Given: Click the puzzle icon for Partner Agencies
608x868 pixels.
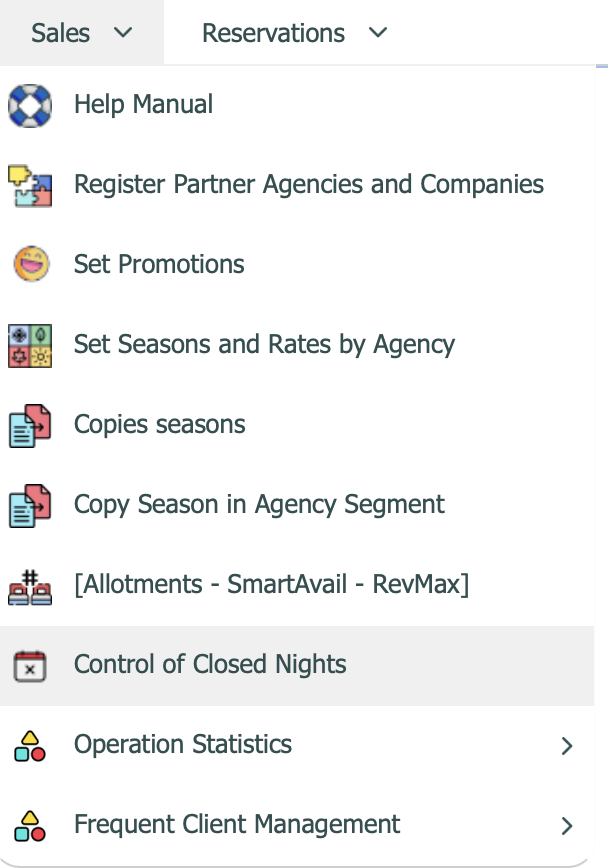Looking at the screenshot, I should [30, 185].
